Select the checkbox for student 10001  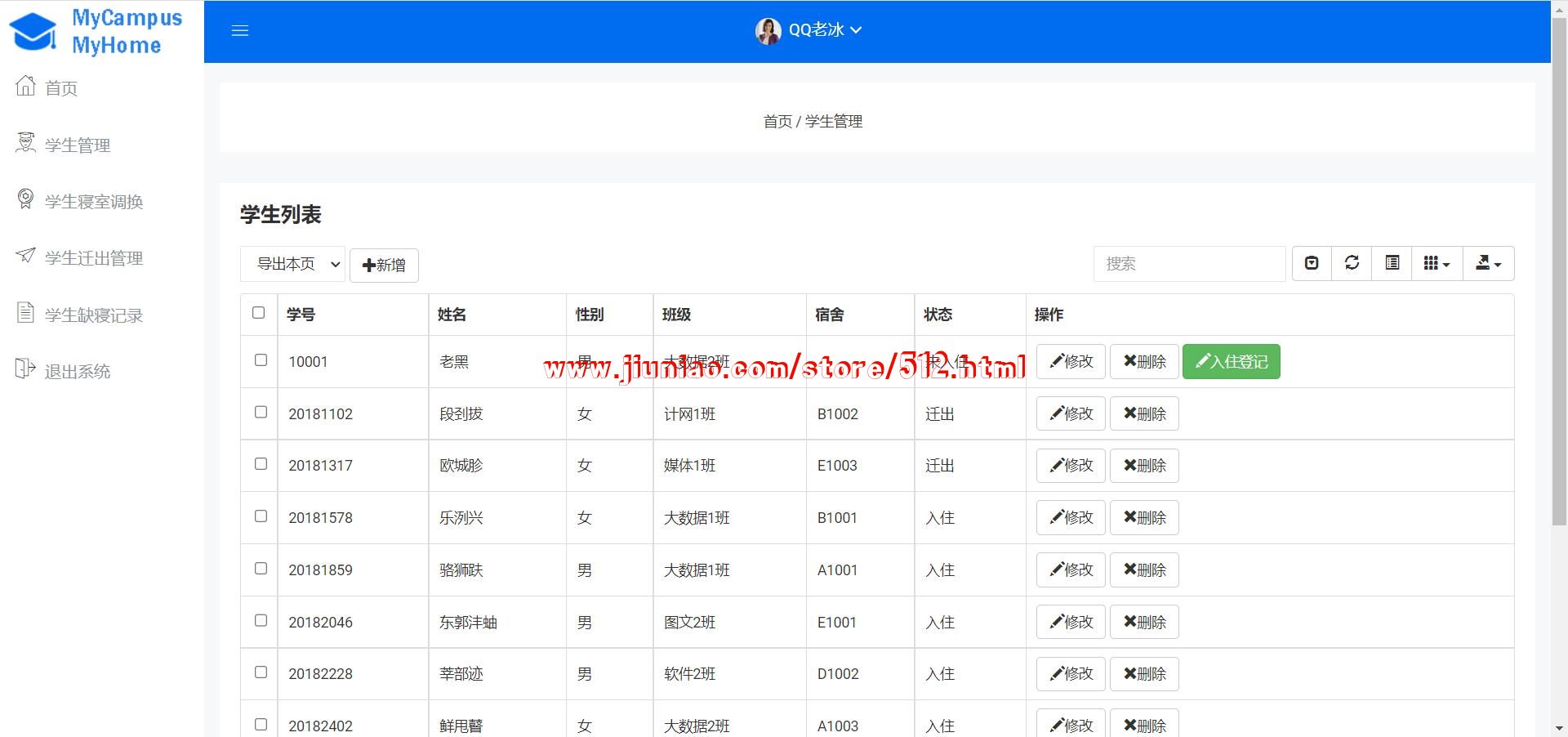pos(261,360)
